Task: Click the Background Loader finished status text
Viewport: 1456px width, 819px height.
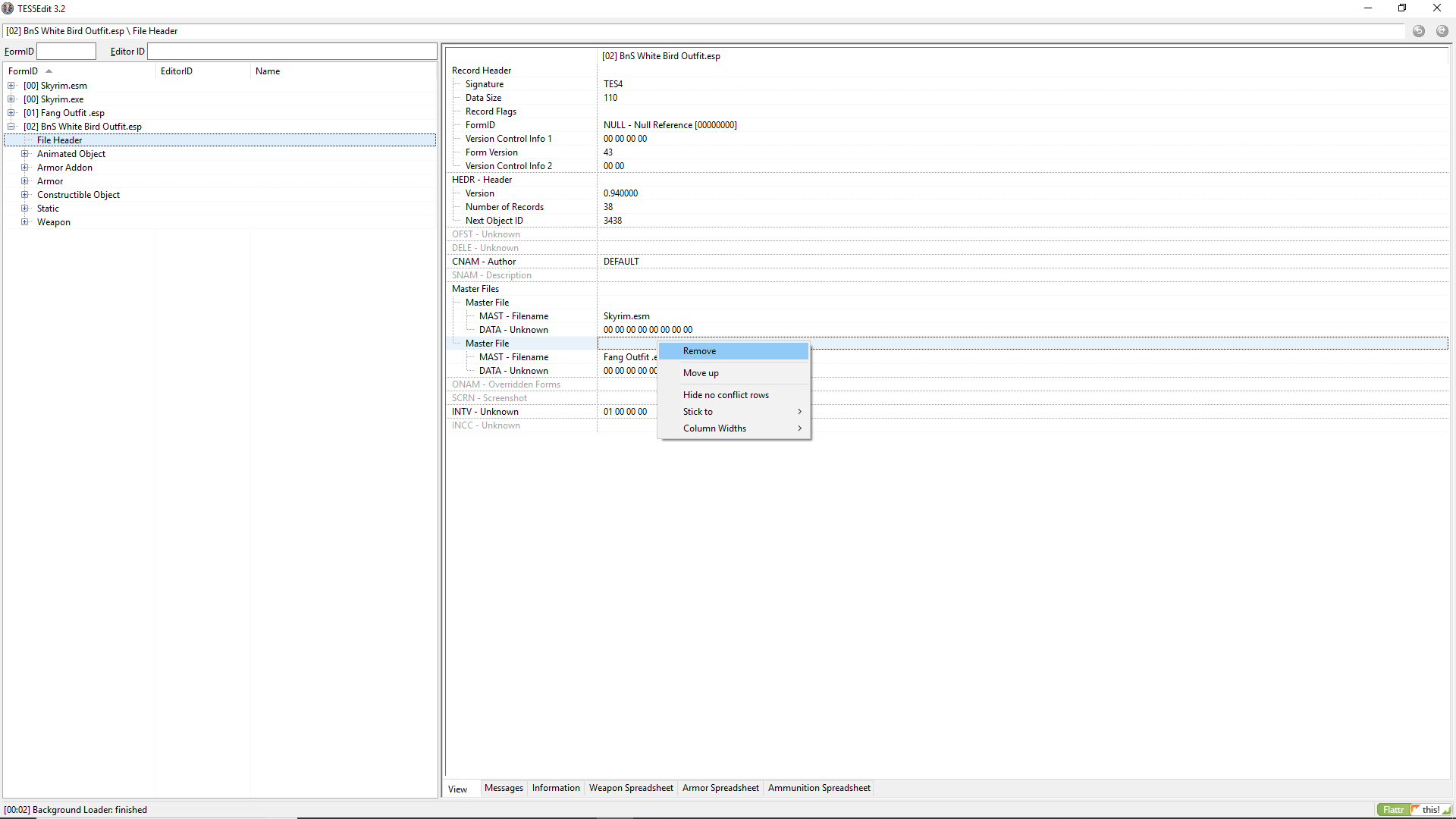Action: (x=75, y=810)
